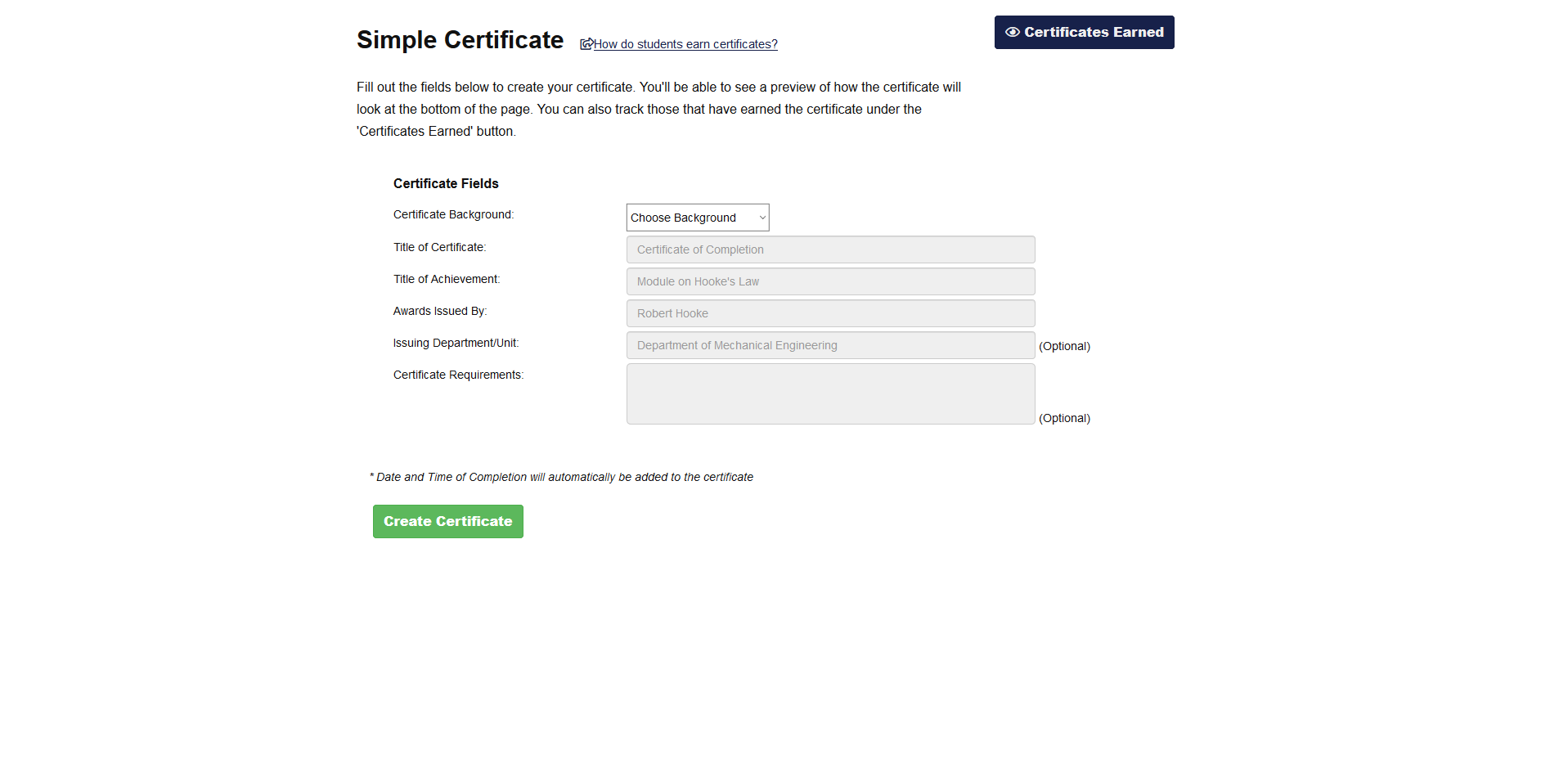Click the 'Title of Certificate:' label

[x=439, y=247]
